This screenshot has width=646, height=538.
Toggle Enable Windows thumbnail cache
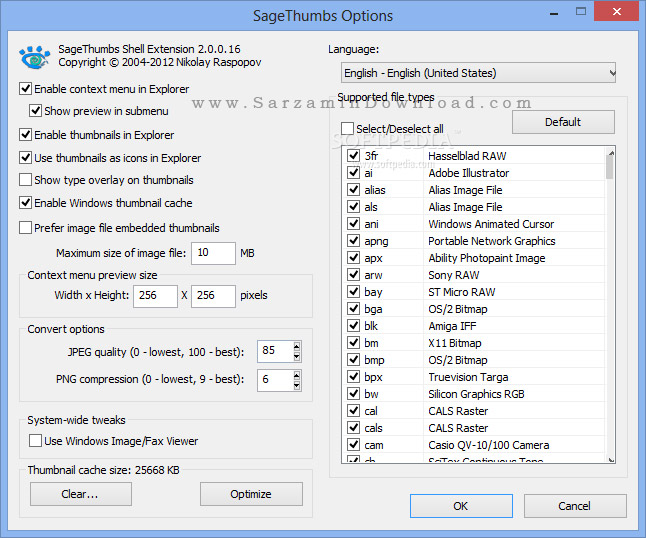click(26, 203)
